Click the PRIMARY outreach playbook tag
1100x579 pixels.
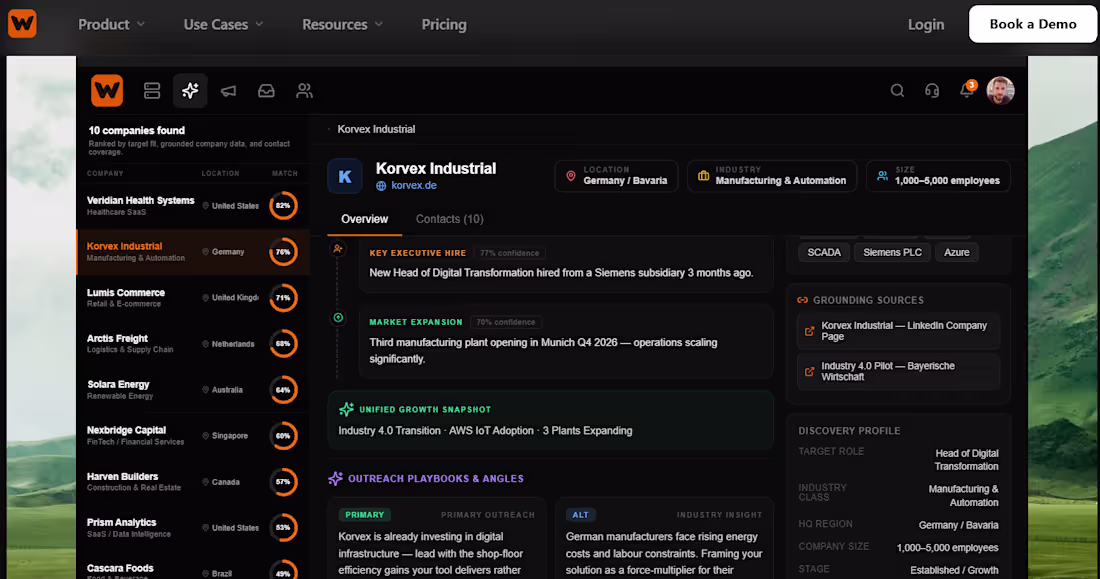[365, 515]
